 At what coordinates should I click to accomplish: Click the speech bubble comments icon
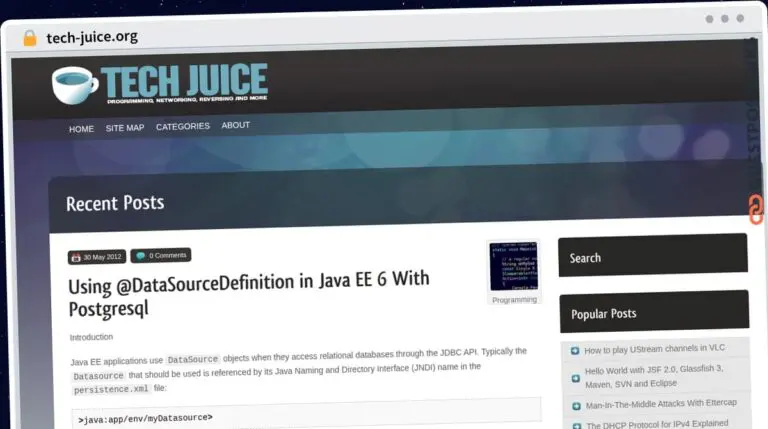pyautogui.click(x=141, y=256)
